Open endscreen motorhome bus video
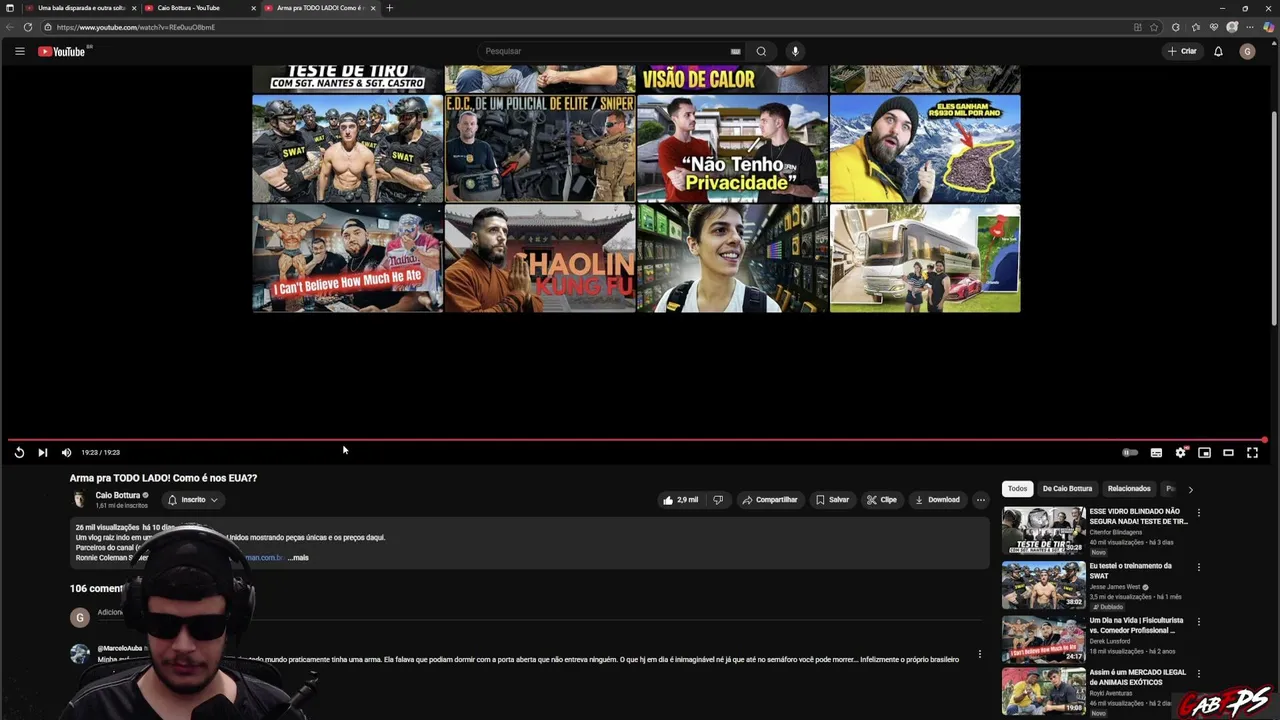The height and width of the screenshot is (720, 1280). [x=925, y=258]
